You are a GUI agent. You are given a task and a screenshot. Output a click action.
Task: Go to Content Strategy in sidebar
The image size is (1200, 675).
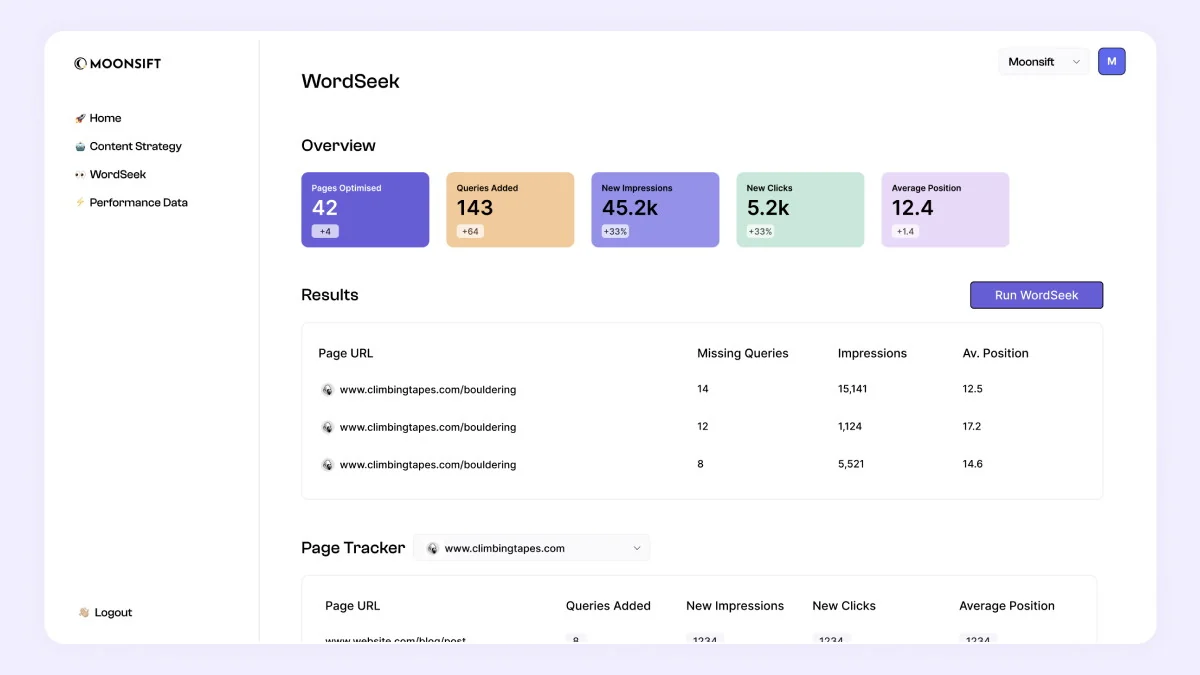[x=128, y=146]
